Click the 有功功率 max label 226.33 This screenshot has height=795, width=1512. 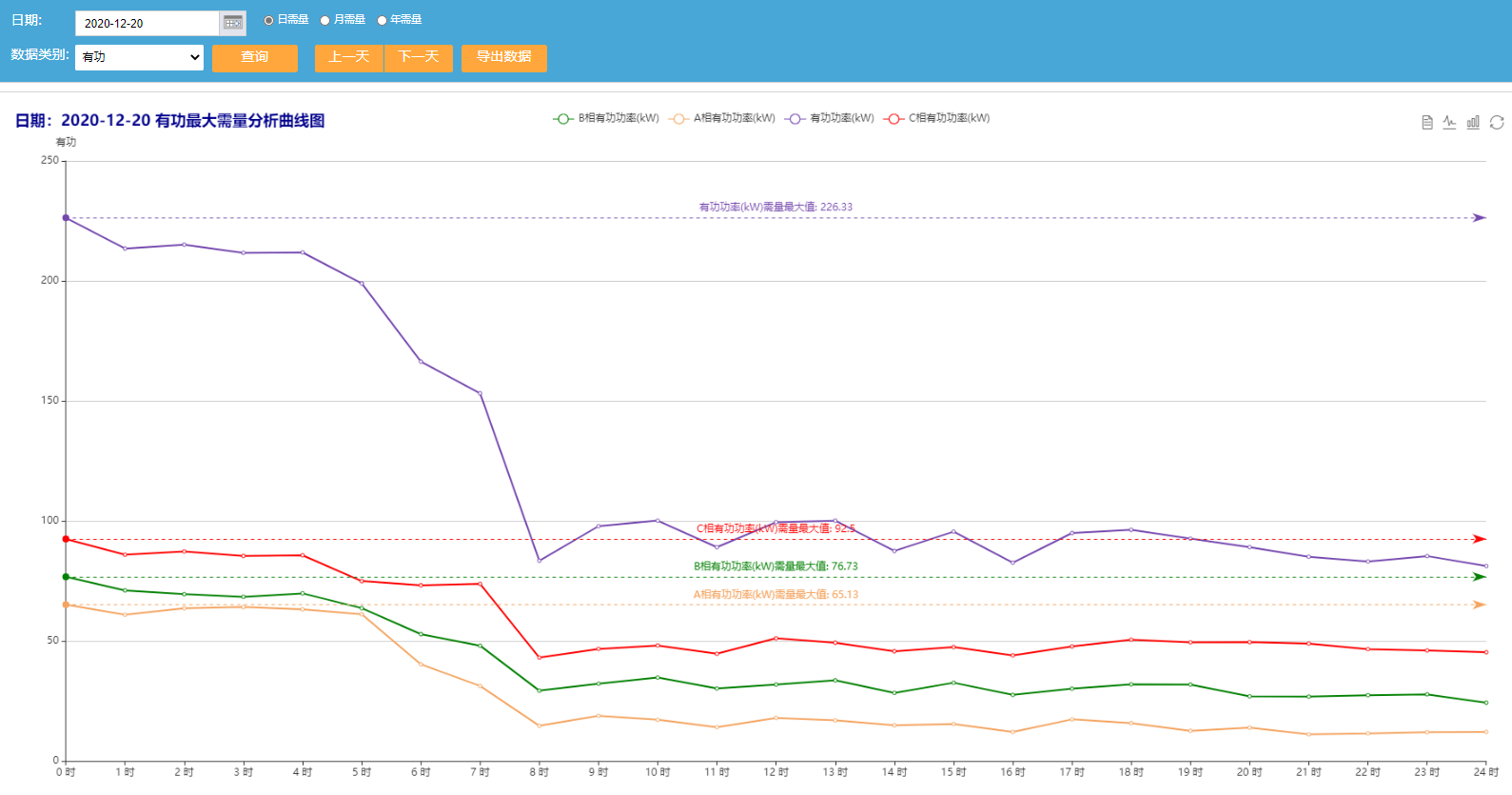click(x=776, y=207)
